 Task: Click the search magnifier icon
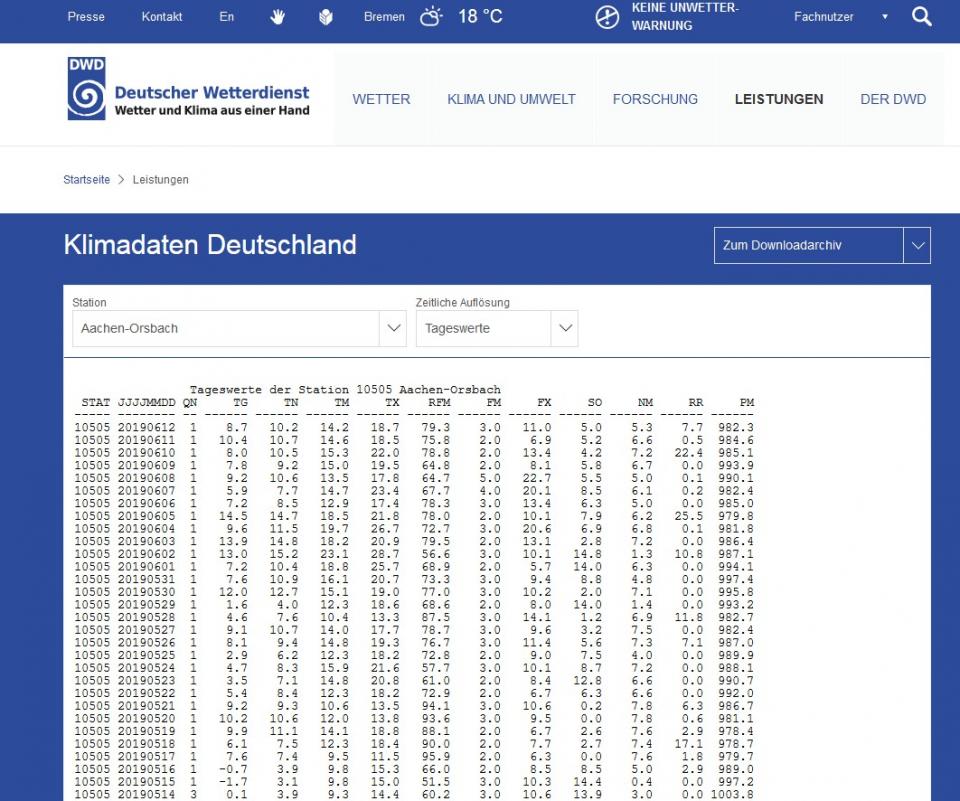coord(921,17)
